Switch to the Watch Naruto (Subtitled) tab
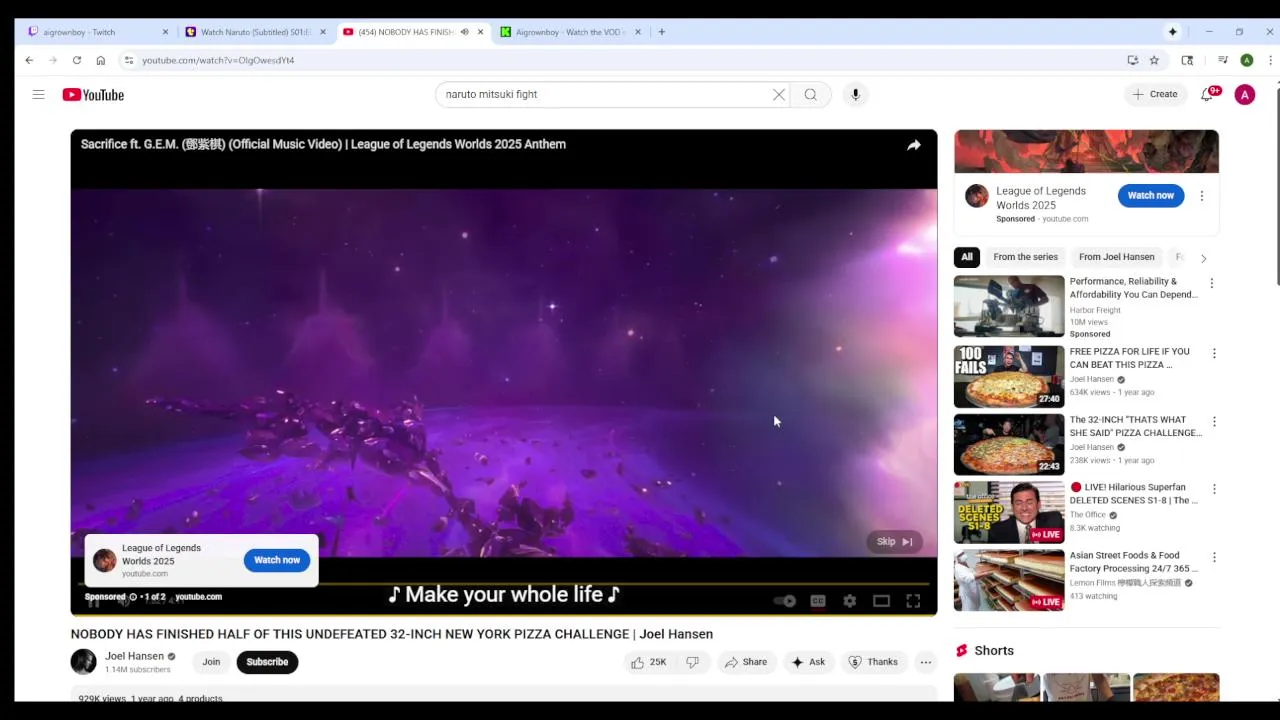The width and height of the screenshot is (1280, 720). click(255, 32)
